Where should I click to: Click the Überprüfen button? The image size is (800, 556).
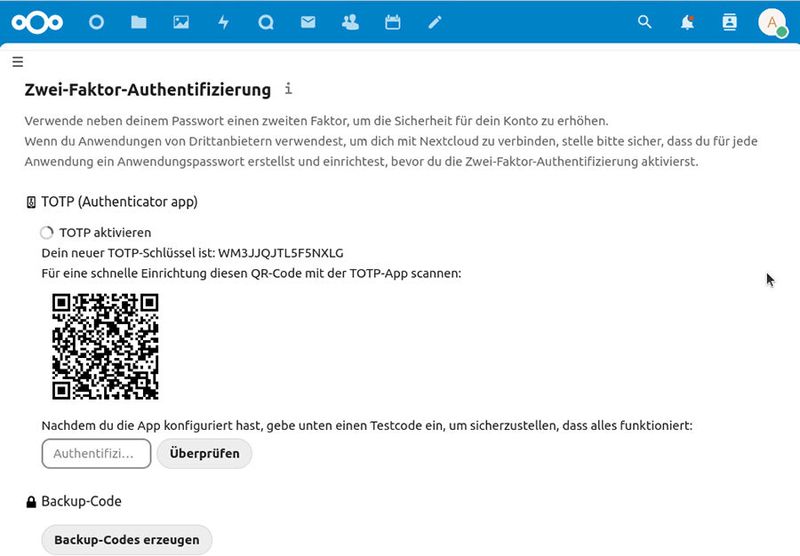click(205, 453)
